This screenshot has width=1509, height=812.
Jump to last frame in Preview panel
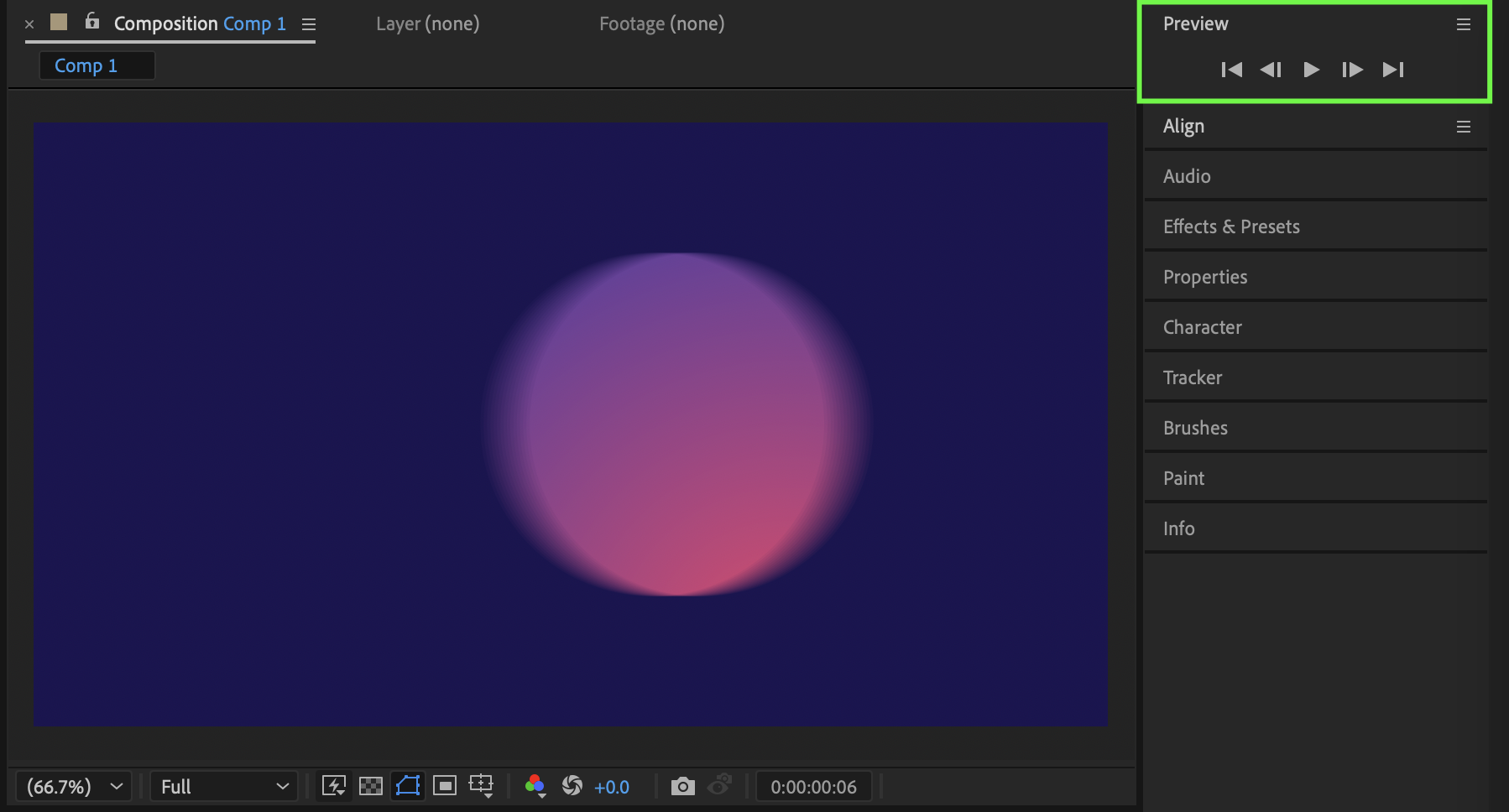coord(1393,70)
